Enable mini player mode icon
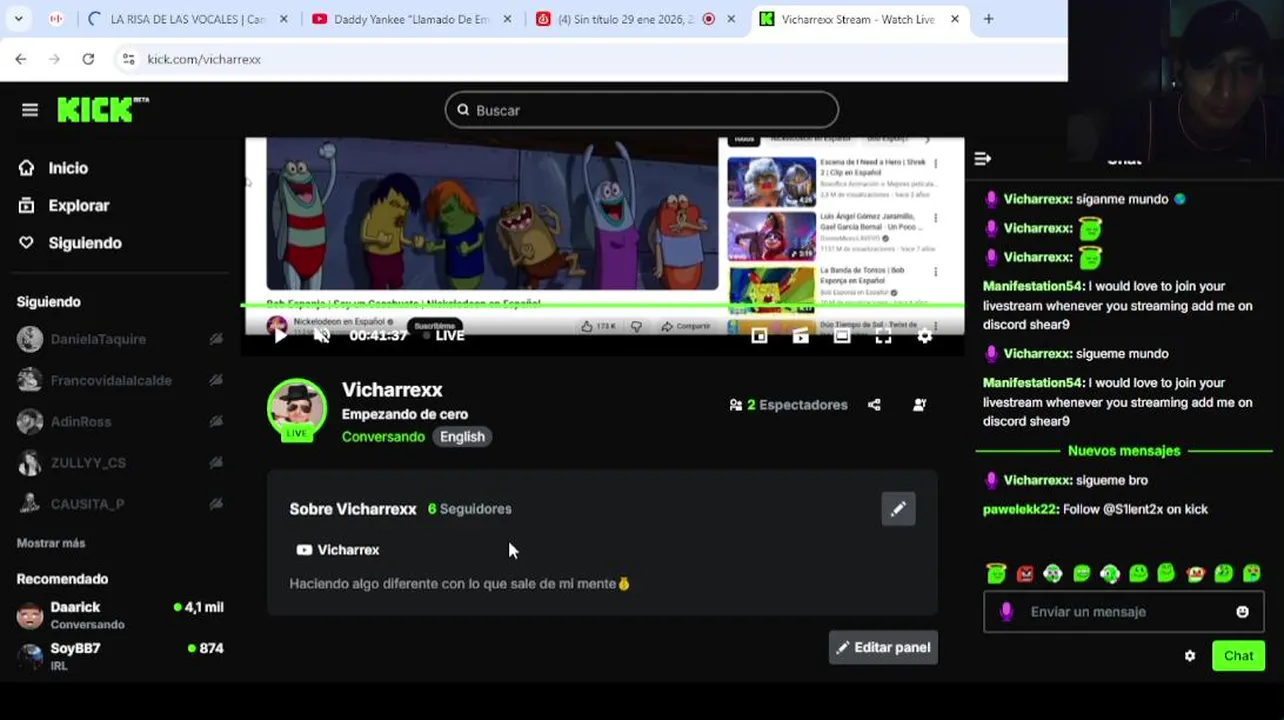 coord(759,336)
